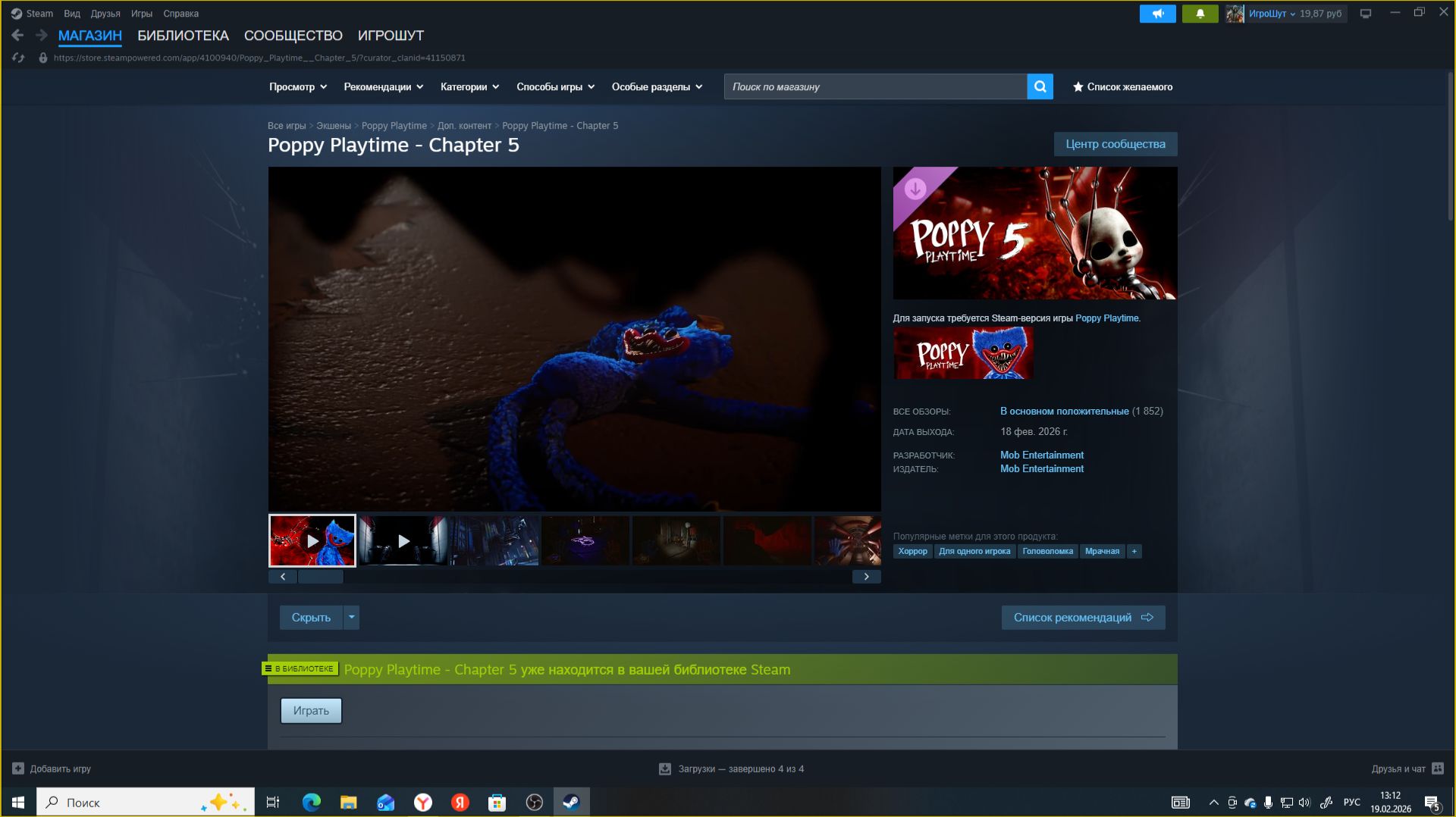Select the Хоррор tag

[x=912, y=552]
